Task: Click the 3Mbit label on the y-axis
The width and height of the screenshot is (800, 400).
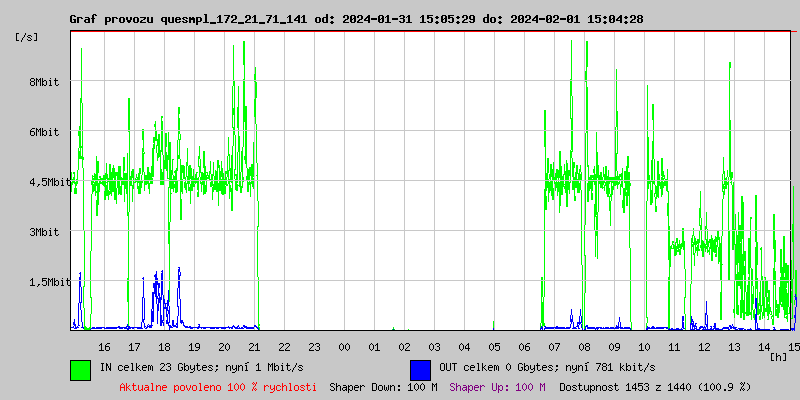Action: click(44, 232)
